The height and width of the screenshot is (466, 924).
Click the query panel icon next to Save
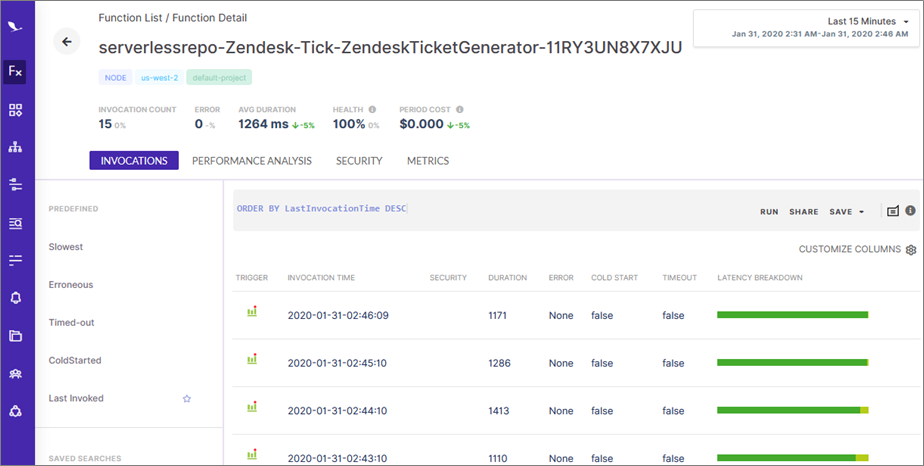tap(893, 211)
